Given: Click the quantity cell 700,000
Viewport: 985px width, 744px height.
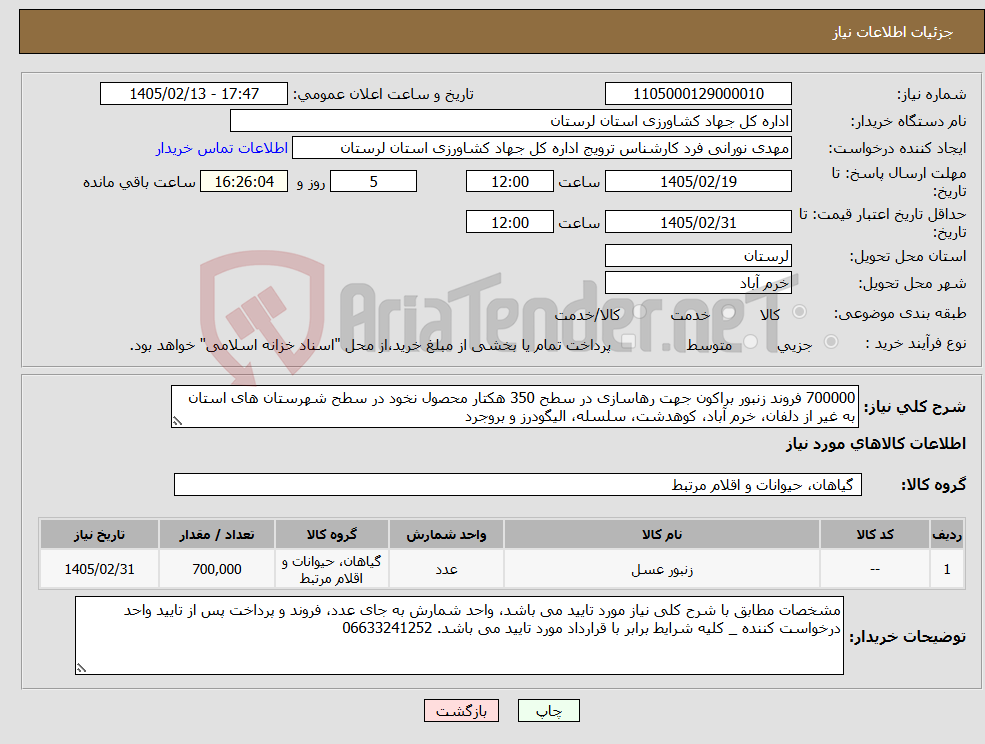Looking at the screenshot, I should coord(217,569).
